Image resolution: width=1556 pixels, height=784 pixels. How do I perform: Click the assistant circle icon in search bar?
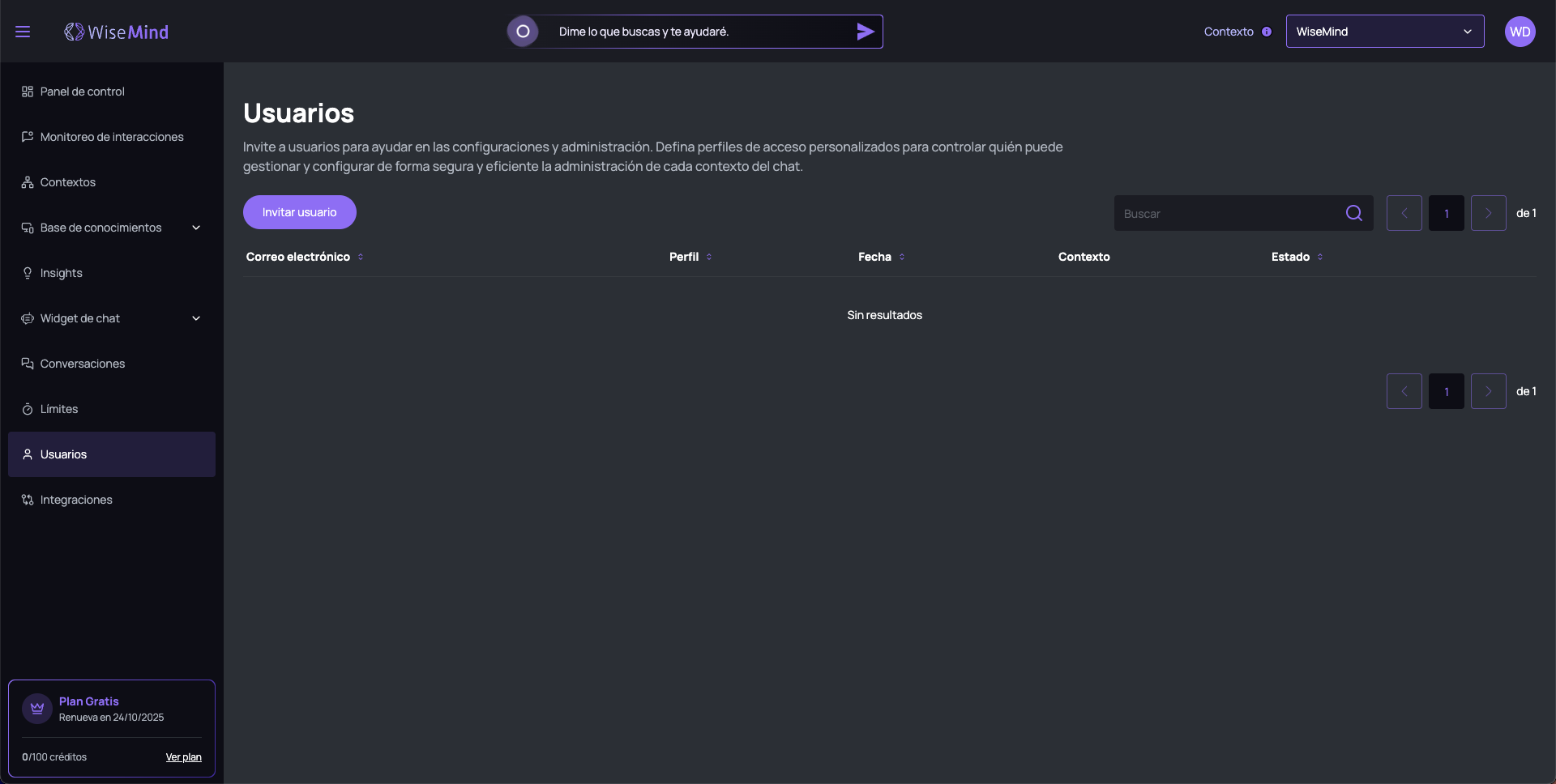(x=523, y=32)
